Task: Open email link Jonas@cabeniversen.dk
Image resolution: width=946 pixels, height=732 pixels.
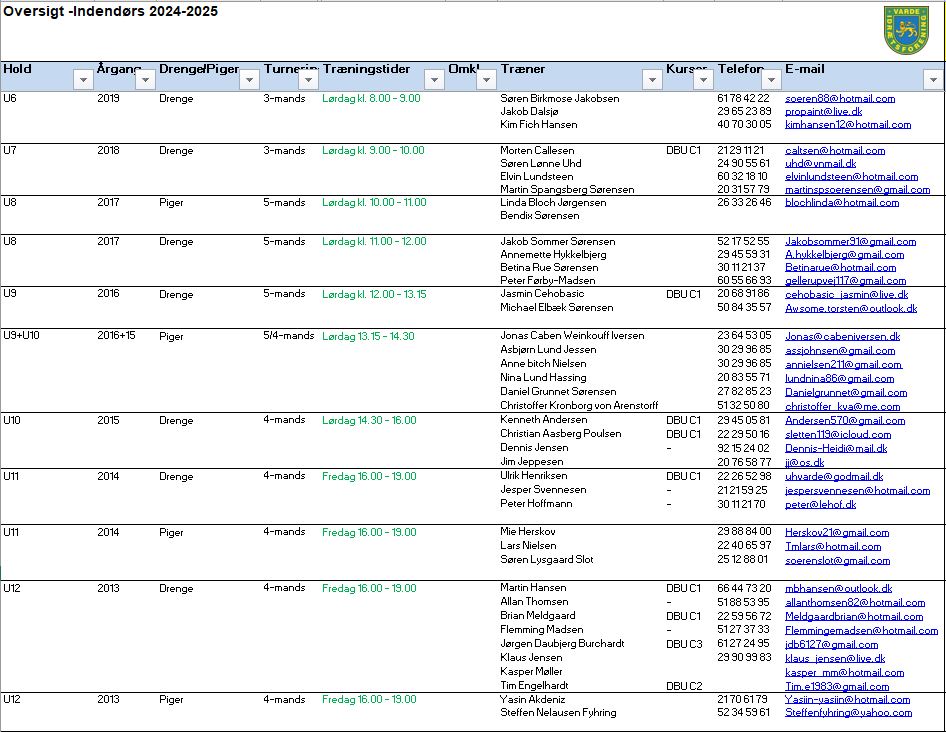Action: (x=842, y=337)
